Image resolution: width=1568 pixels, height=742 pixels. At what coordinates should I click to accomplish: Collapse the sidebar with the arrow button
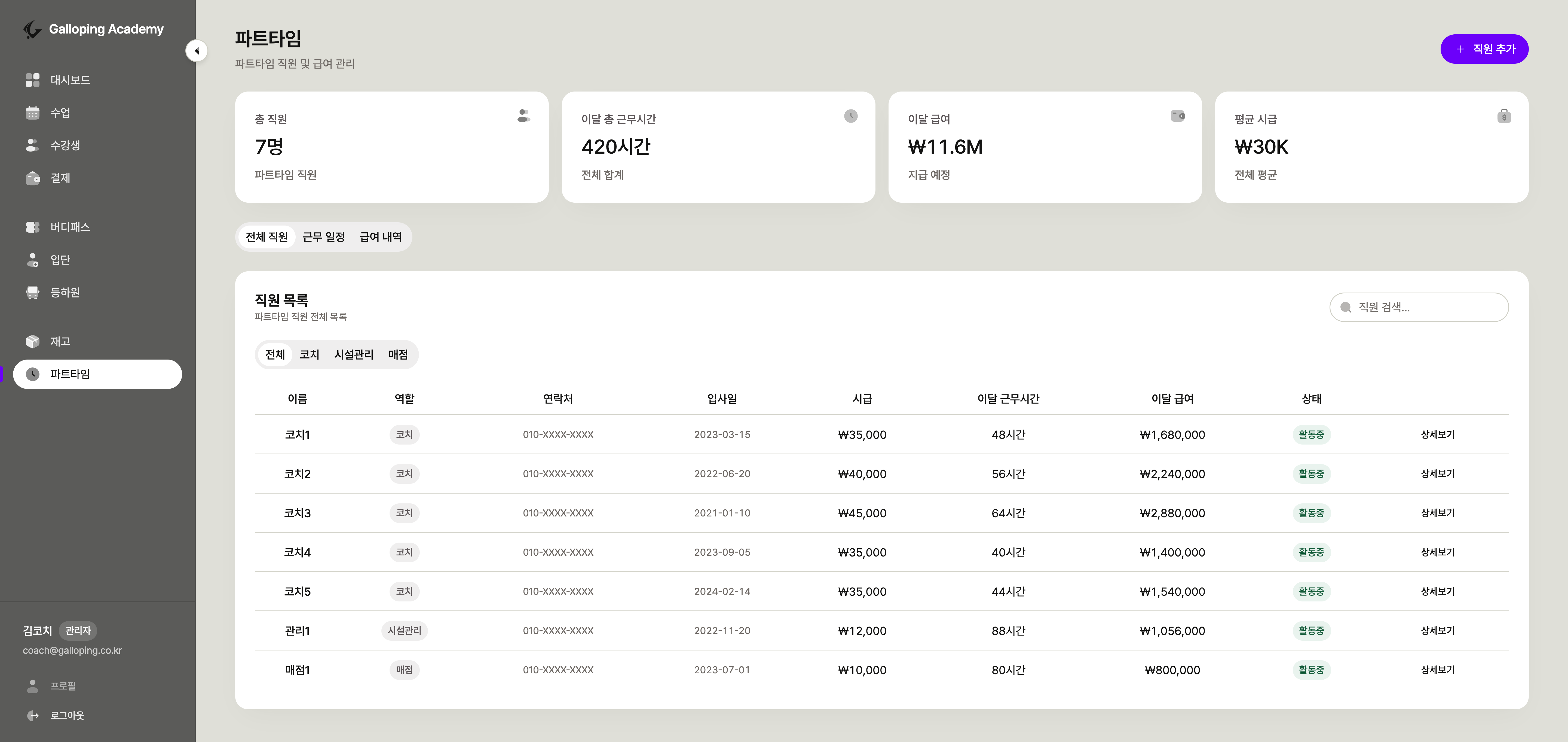pos(197,51)
